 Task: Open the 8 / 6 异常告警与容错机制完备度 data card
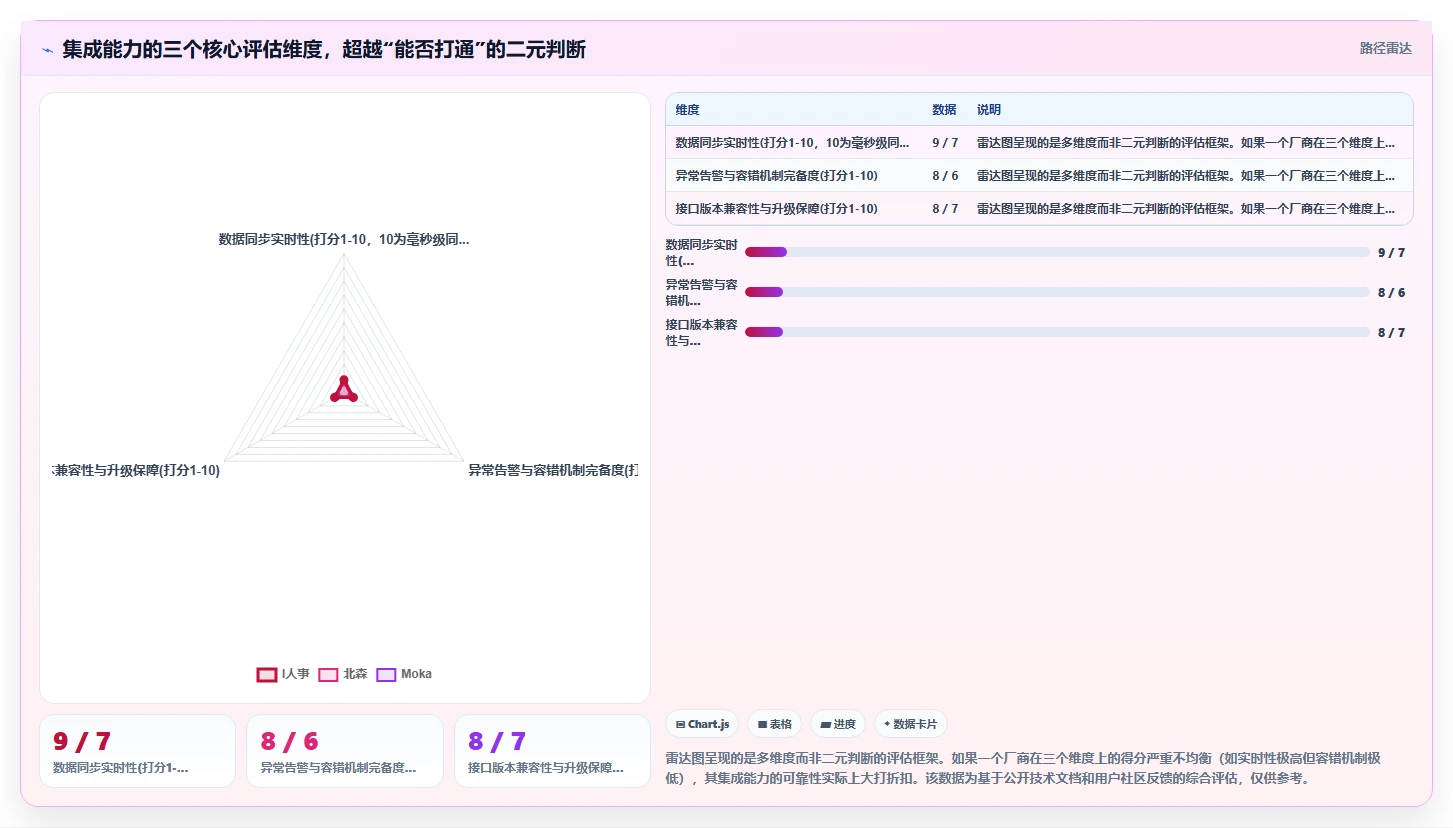click(345, 751)
